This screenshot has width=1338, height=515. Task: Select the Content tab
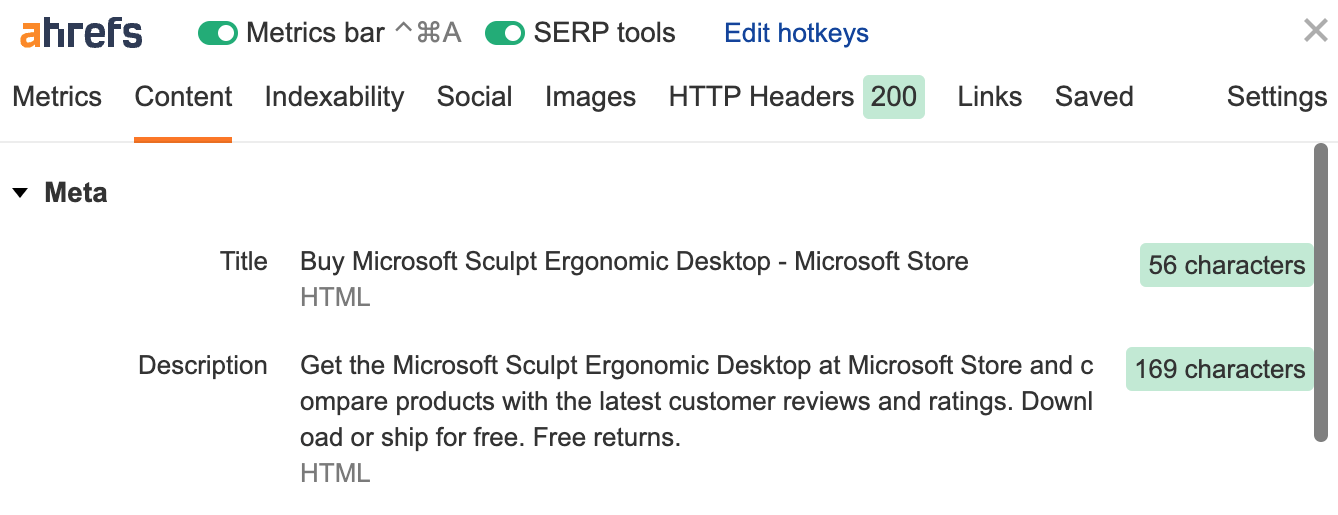(183, 97)
